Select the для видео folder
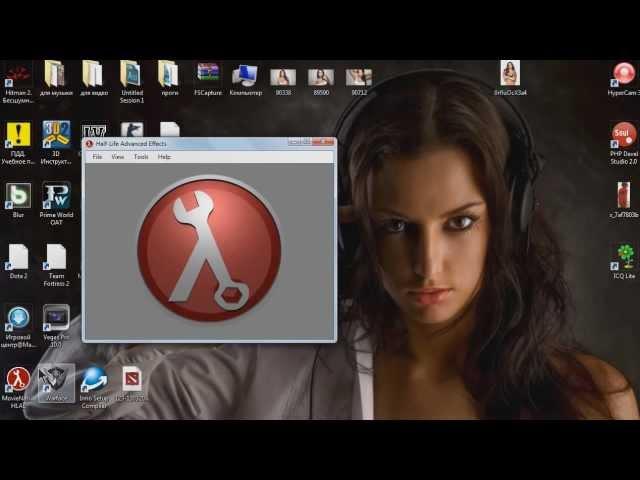This screenshot has height=480, width=640. click(94, 78)
